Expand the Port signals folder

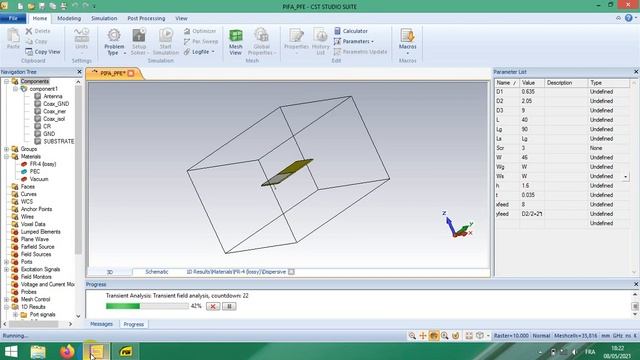pyautogui.click(x=16, y=315)
